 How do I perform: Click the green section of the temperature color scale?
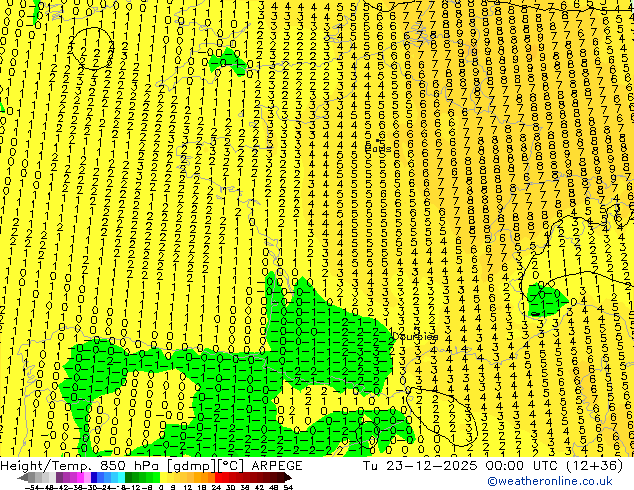142,477
